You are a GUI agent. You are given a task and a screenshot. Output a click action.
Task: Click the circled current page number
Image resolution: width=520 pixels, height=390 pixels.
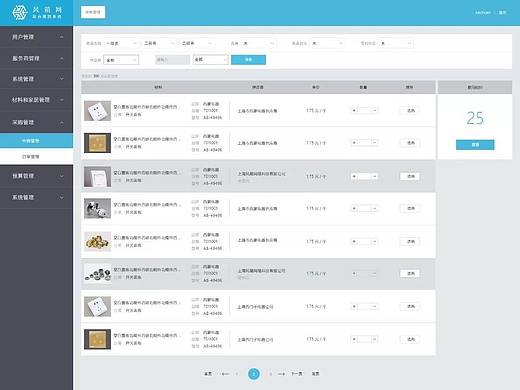pyautogui.click(x=254, y=374)
